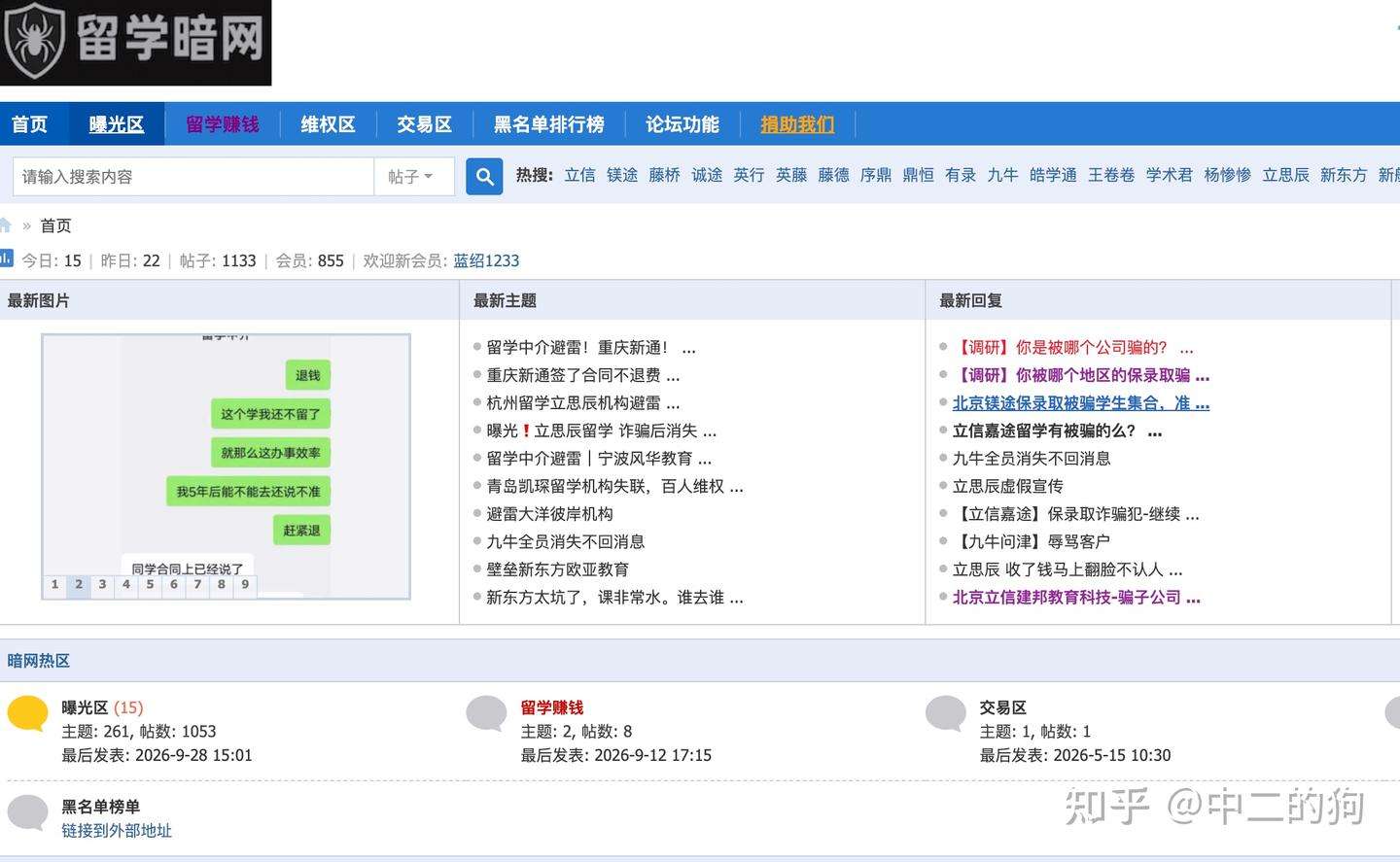Click hot keyword 英行
The height and width of the screenshot is (862, 1400).
click(x=749, y=175)
